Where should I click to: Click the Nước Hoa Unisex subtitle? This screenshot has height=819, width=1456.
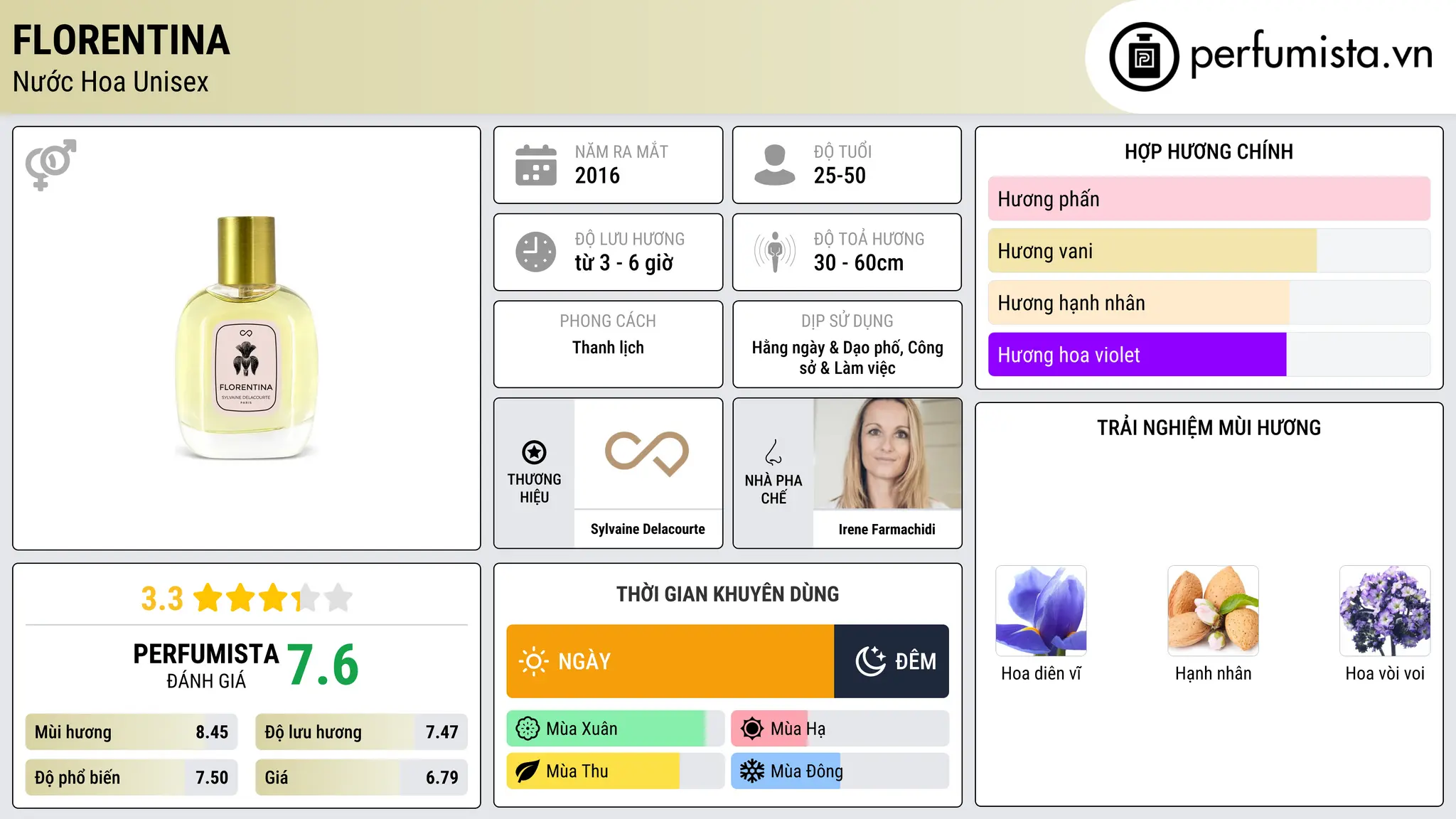[111, 82]
